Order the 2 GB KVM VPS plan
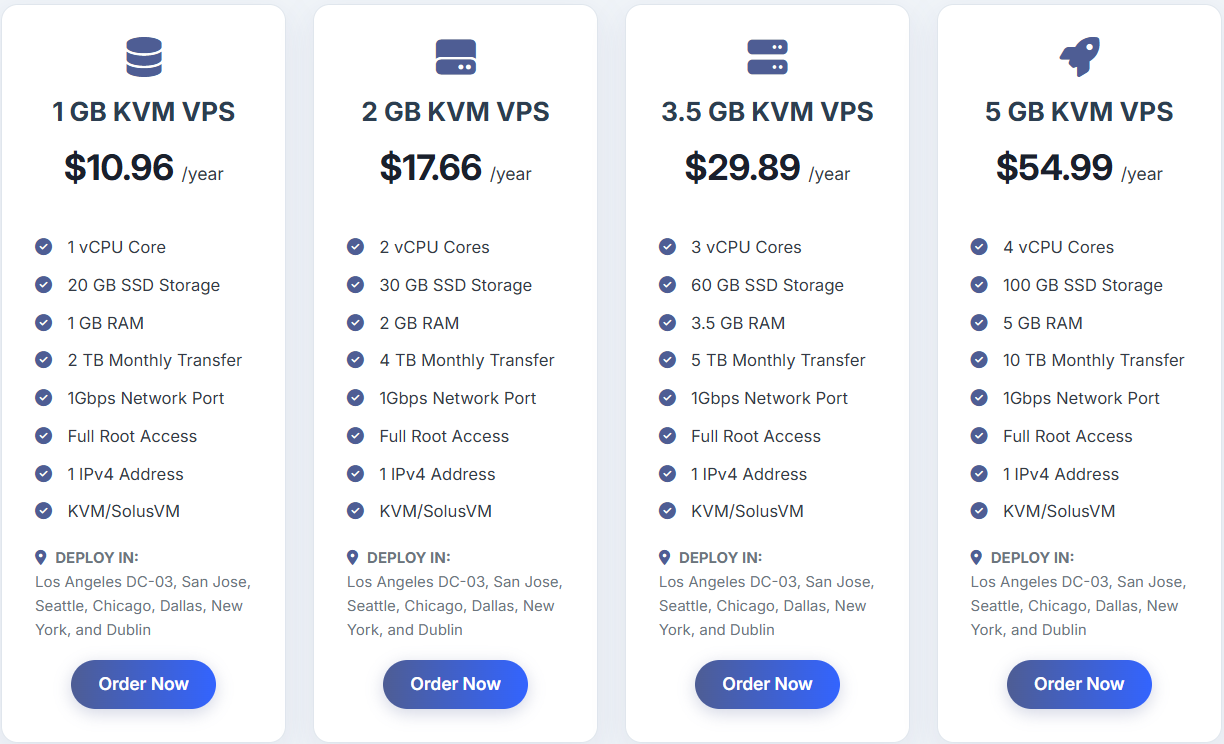The height and width of the screenshot is (744, 1224). point(456,684)
